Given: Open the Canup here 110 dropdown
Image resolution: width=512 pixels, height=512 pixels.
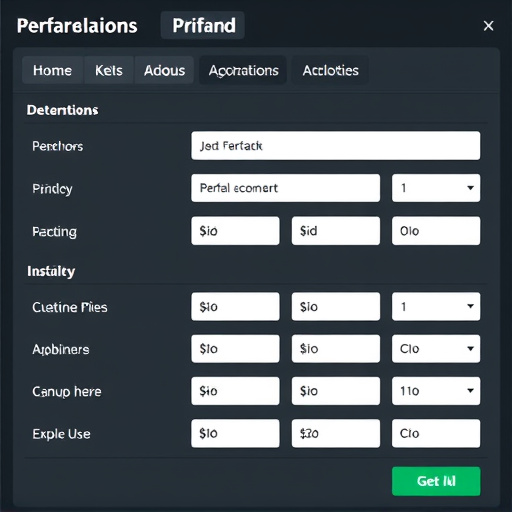Looking at the screenshot, I should coord(436,391).
